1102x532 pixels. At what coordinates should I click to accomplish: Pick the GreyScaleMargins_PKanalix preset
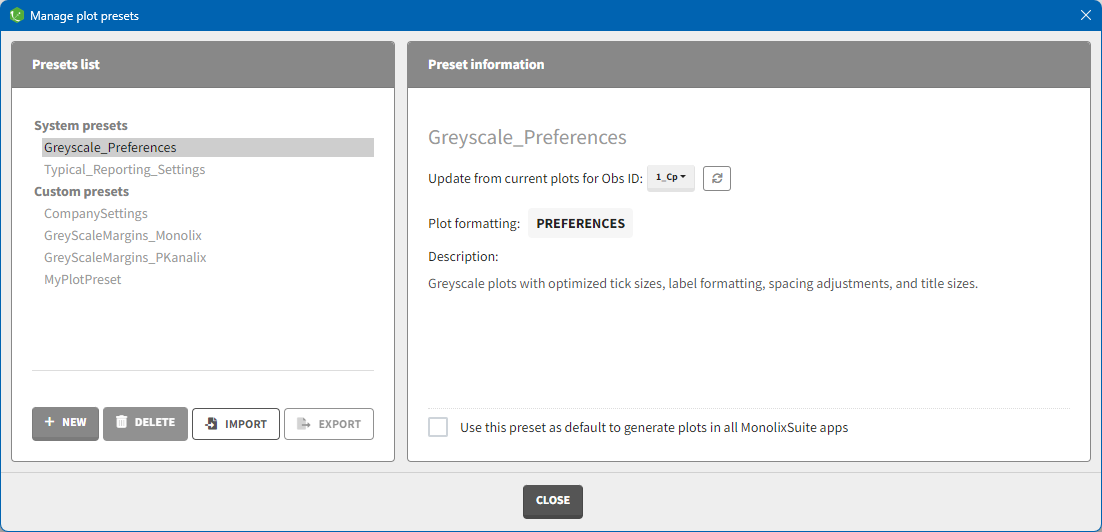point(125,258)
